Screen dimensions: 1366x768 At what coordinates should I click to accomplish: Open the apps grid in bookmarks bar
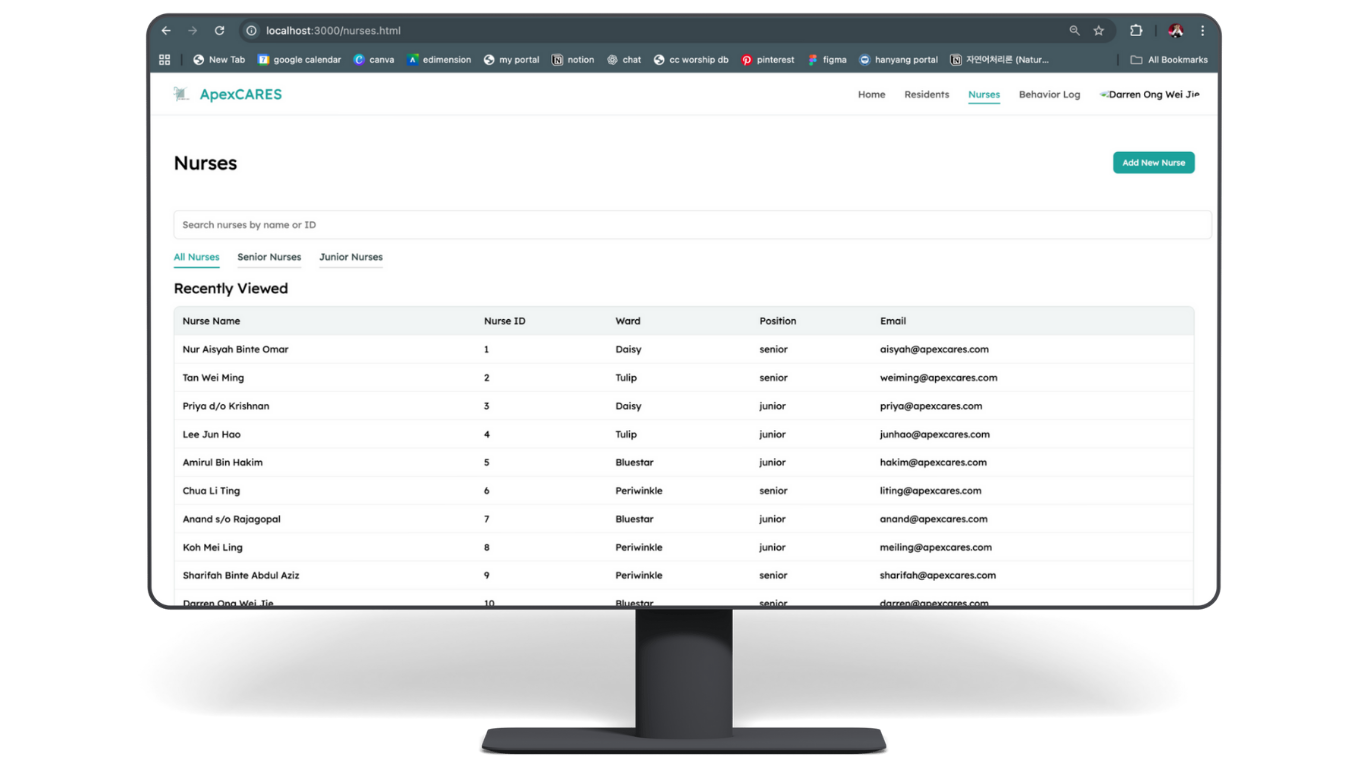tap(165, 60)
